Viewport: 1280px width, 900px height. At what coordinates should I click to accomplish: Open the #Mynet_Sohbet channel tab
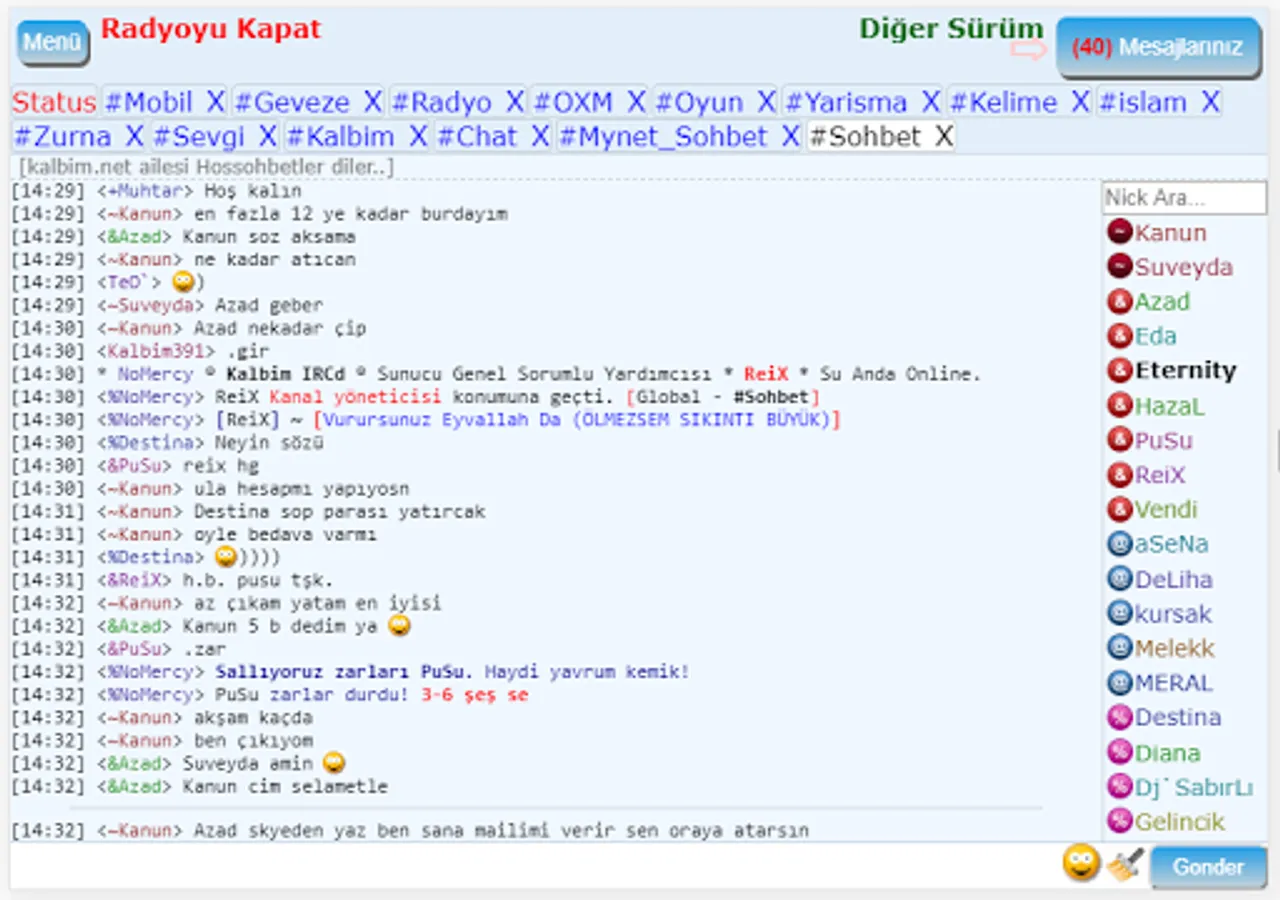point(663,136)
